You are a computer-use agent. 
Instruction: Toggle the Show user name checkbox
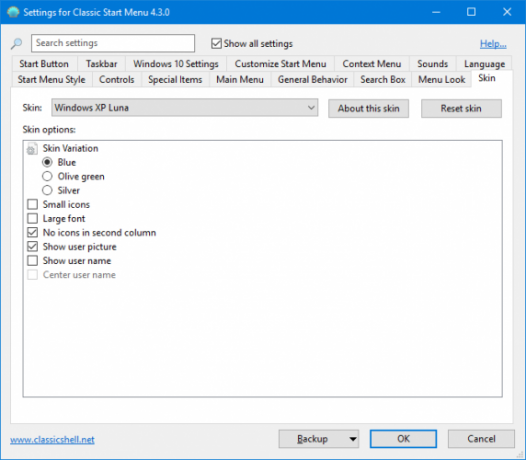pos(33,261)
